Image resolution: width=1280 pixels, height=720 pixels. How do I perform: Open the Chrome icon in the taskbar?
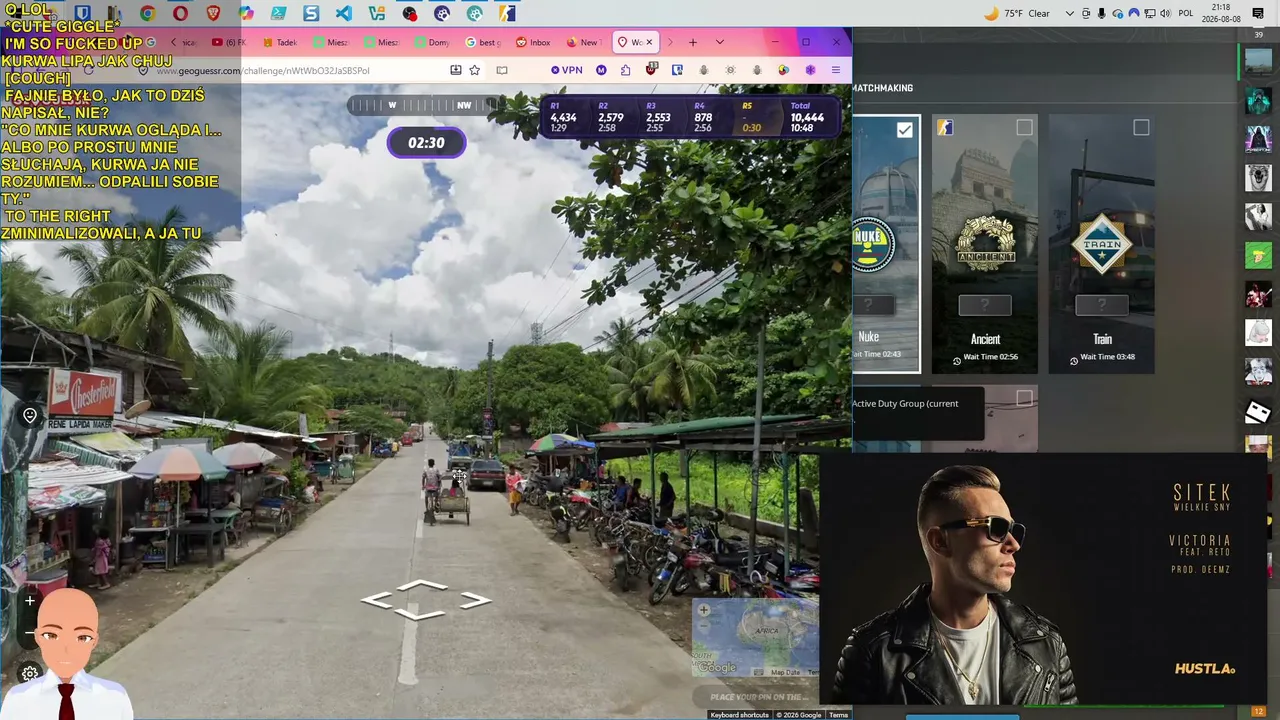coord(147,13)
